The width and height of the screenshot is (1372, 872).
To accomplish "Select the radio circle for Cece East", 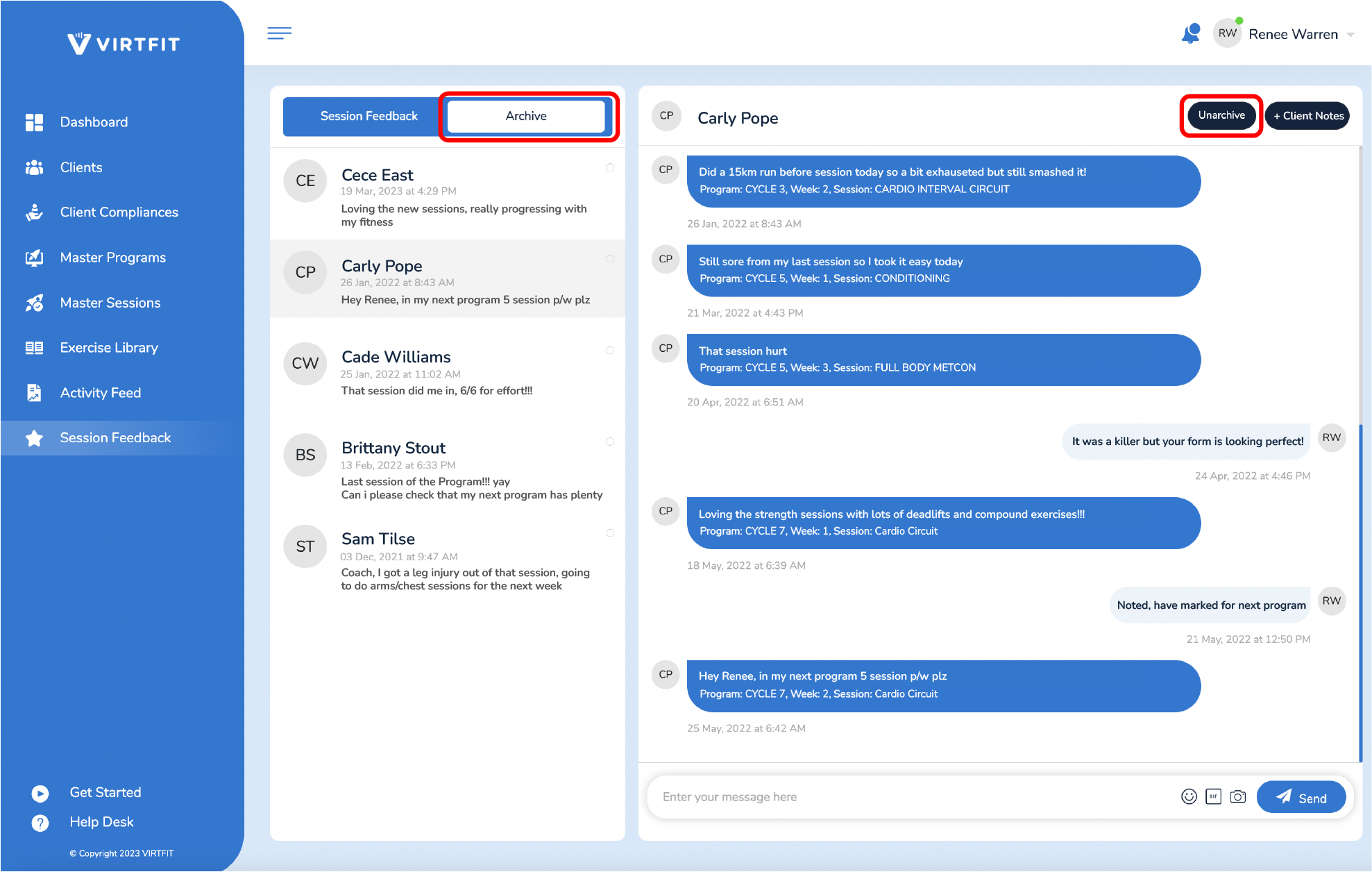I will (x=610, y=167).
